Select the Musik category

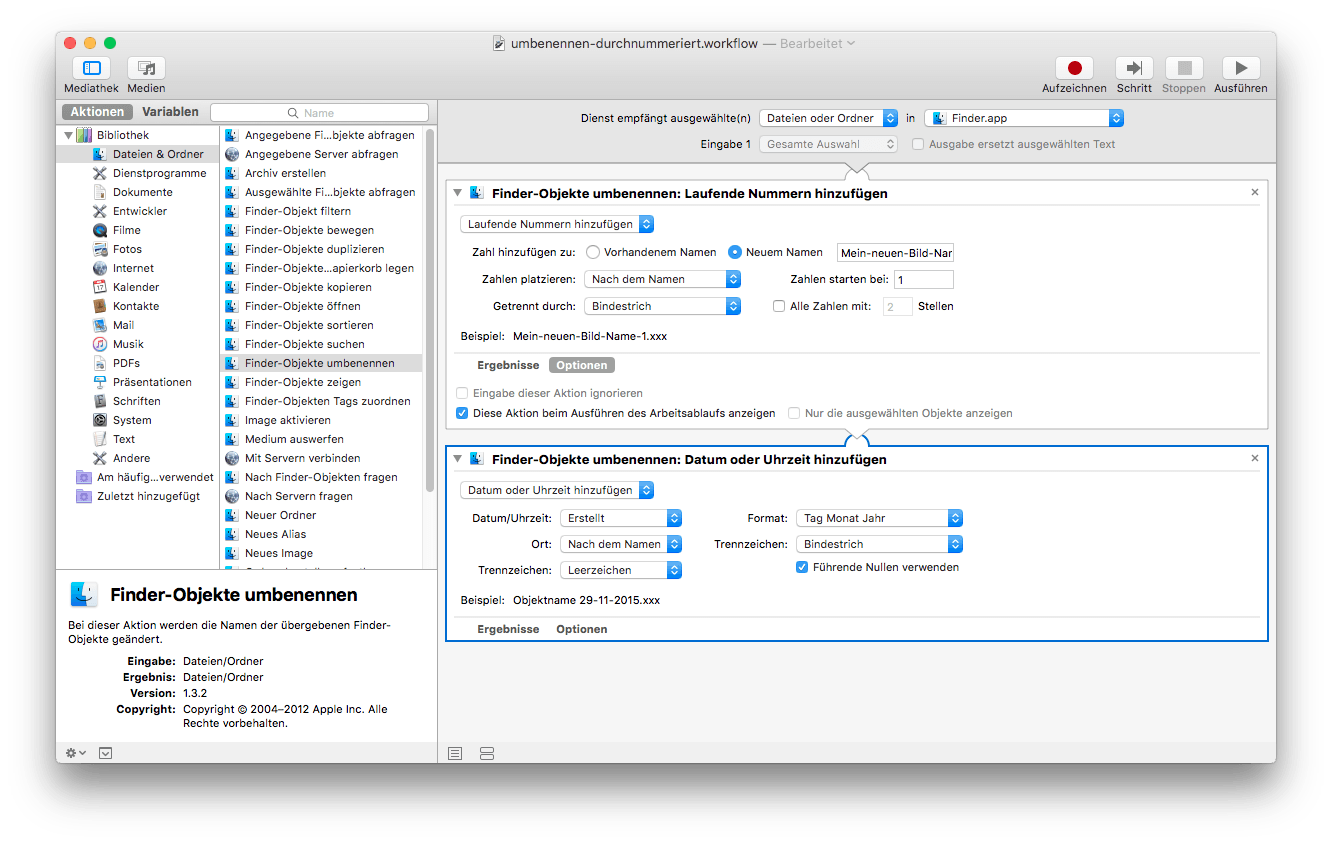pos(128,344)
